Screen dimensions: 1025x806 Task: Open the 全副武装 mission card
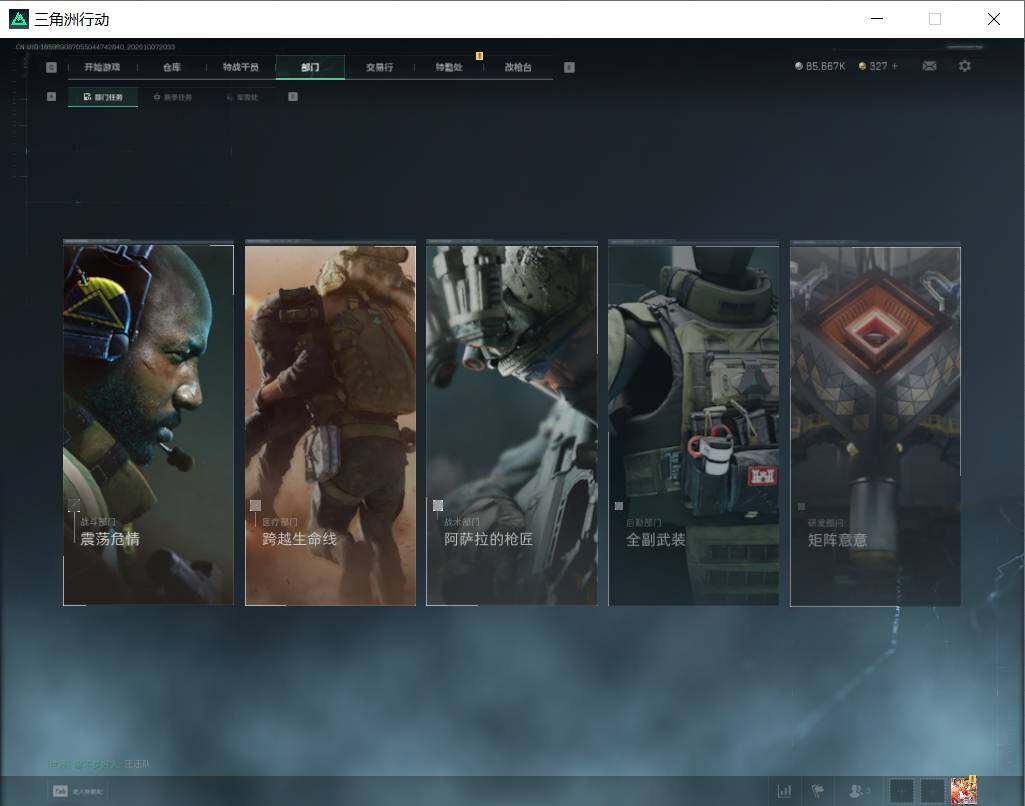(694, 424)
